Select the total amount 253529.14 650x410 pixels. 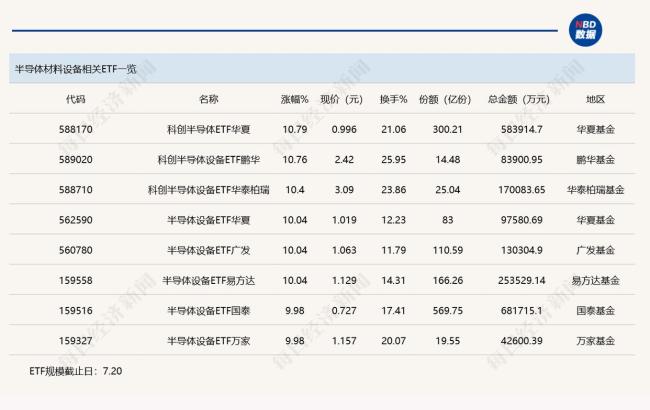click(521, 281)
